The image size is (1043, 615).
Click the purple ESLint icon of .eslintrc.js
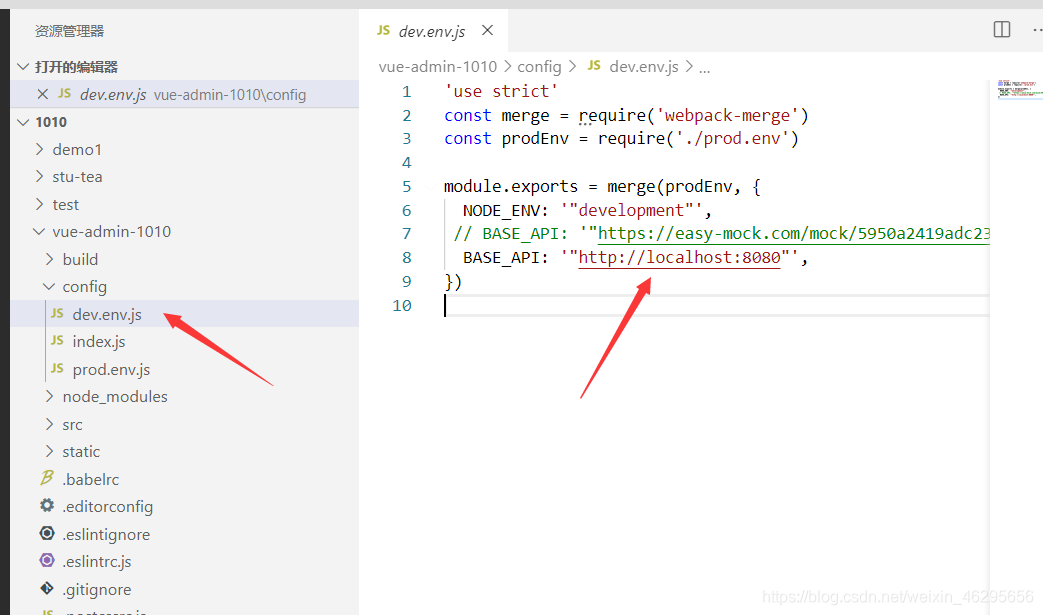pyautogui.click(x=47, y=560)
